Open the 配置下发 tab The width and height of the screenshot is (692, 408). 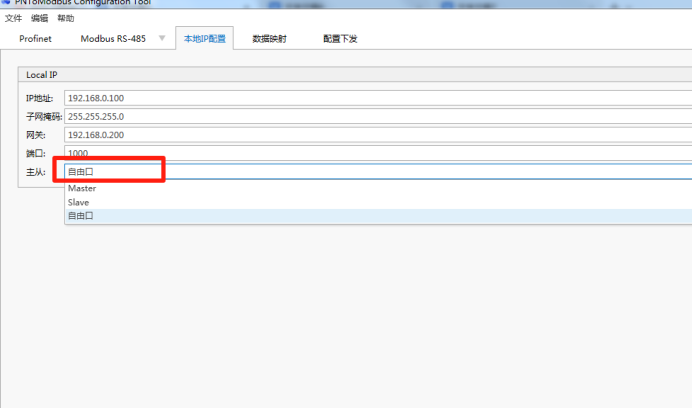point(340,38)
